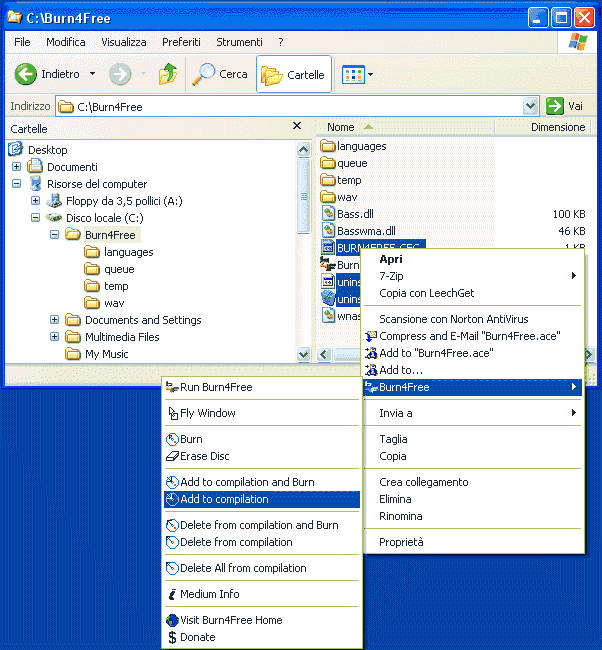Screen dimensions: 602x650
Task: Open the Modifica menu
Action: point(66,42)
